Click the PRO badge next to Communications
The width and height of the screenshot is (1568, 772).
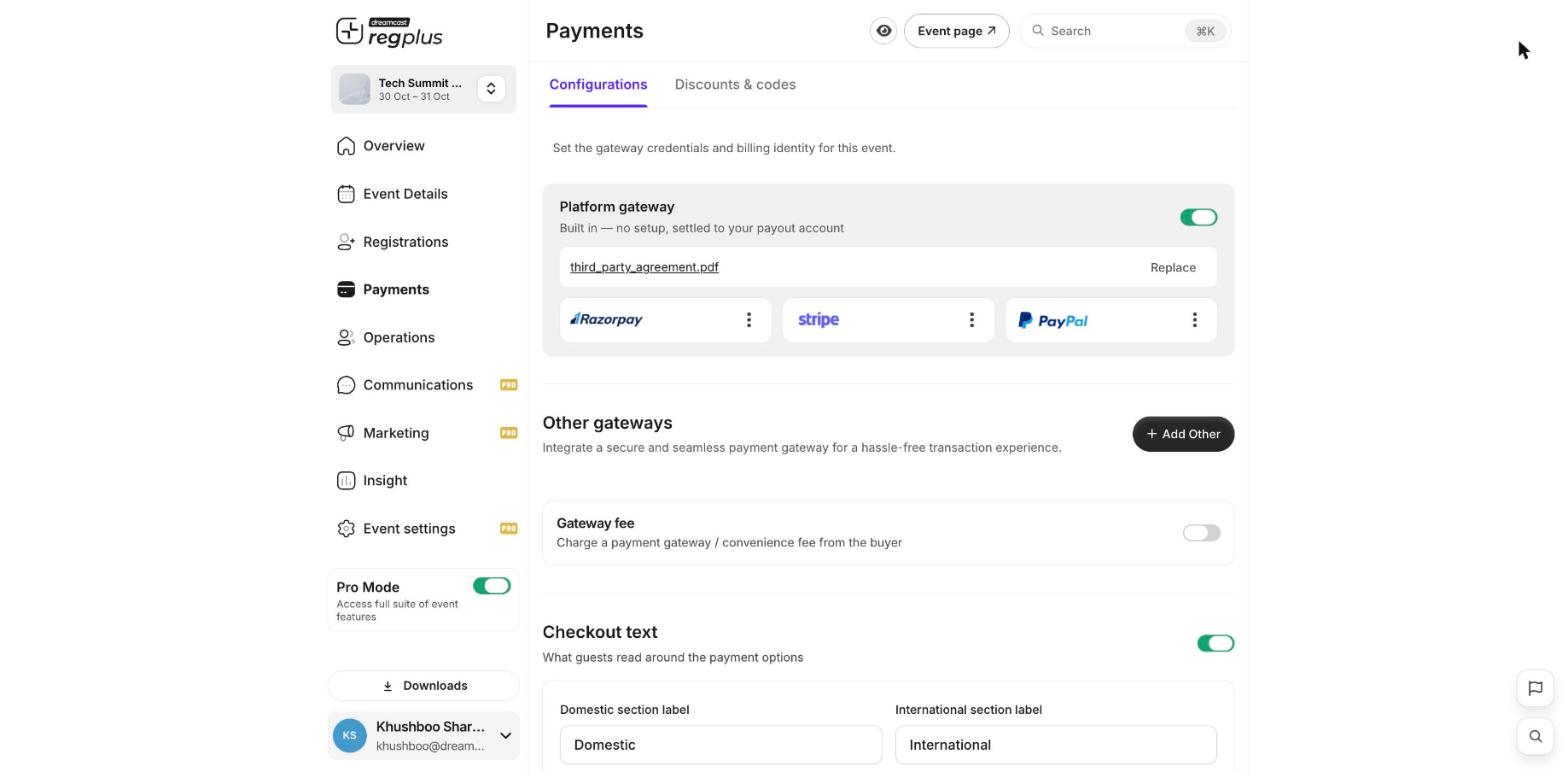[x=508, y=385]
